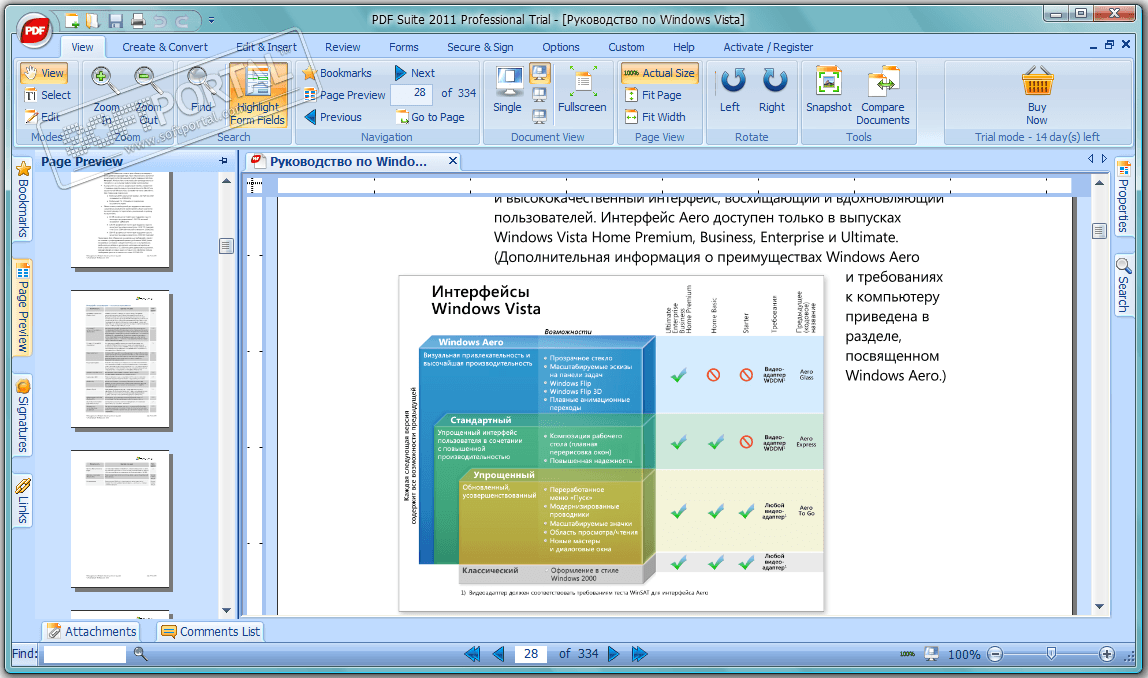This screenshot has width=1148, height=678.
Task: Toggle Highlight Form Fields
Action: tap(257, 95)
